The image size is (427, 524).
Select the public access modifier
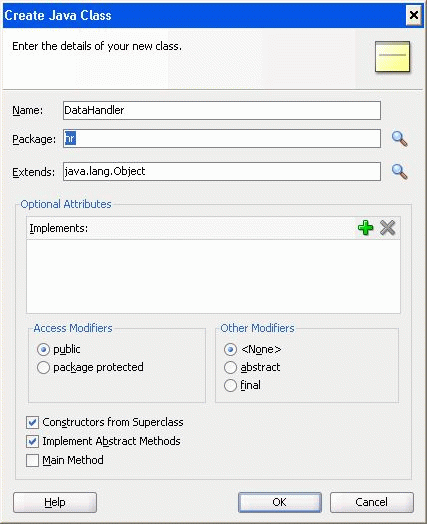point(43,350)
